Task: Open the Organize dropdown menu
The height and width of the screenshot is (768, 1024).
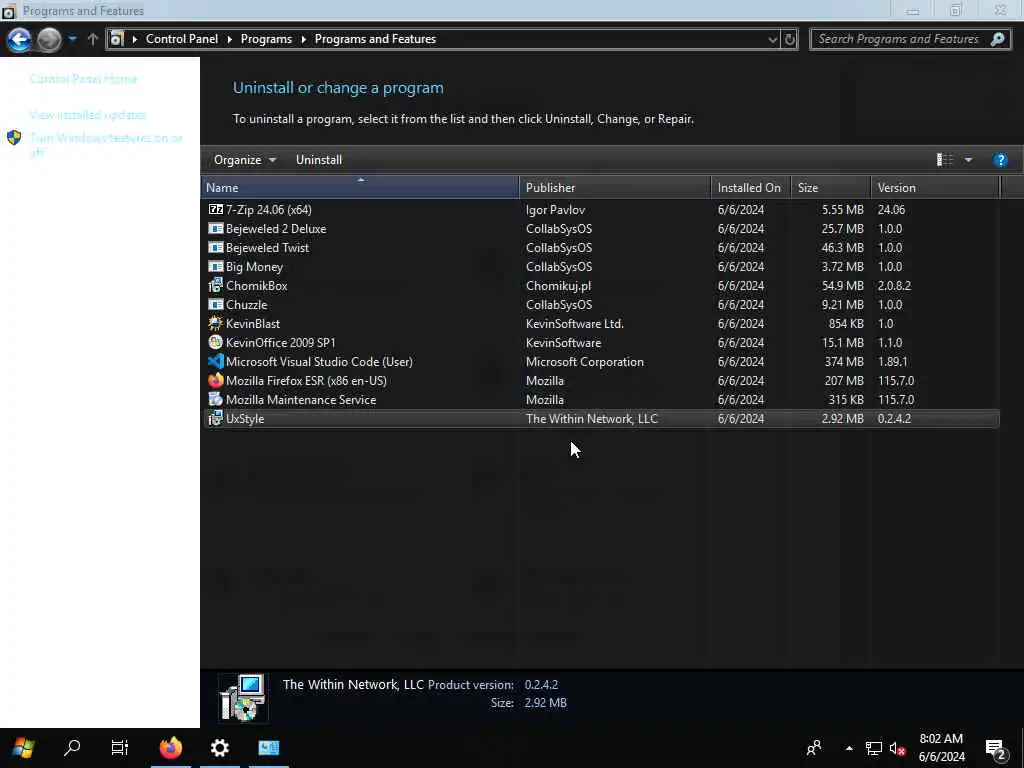Action: click(x=245, y=160)
